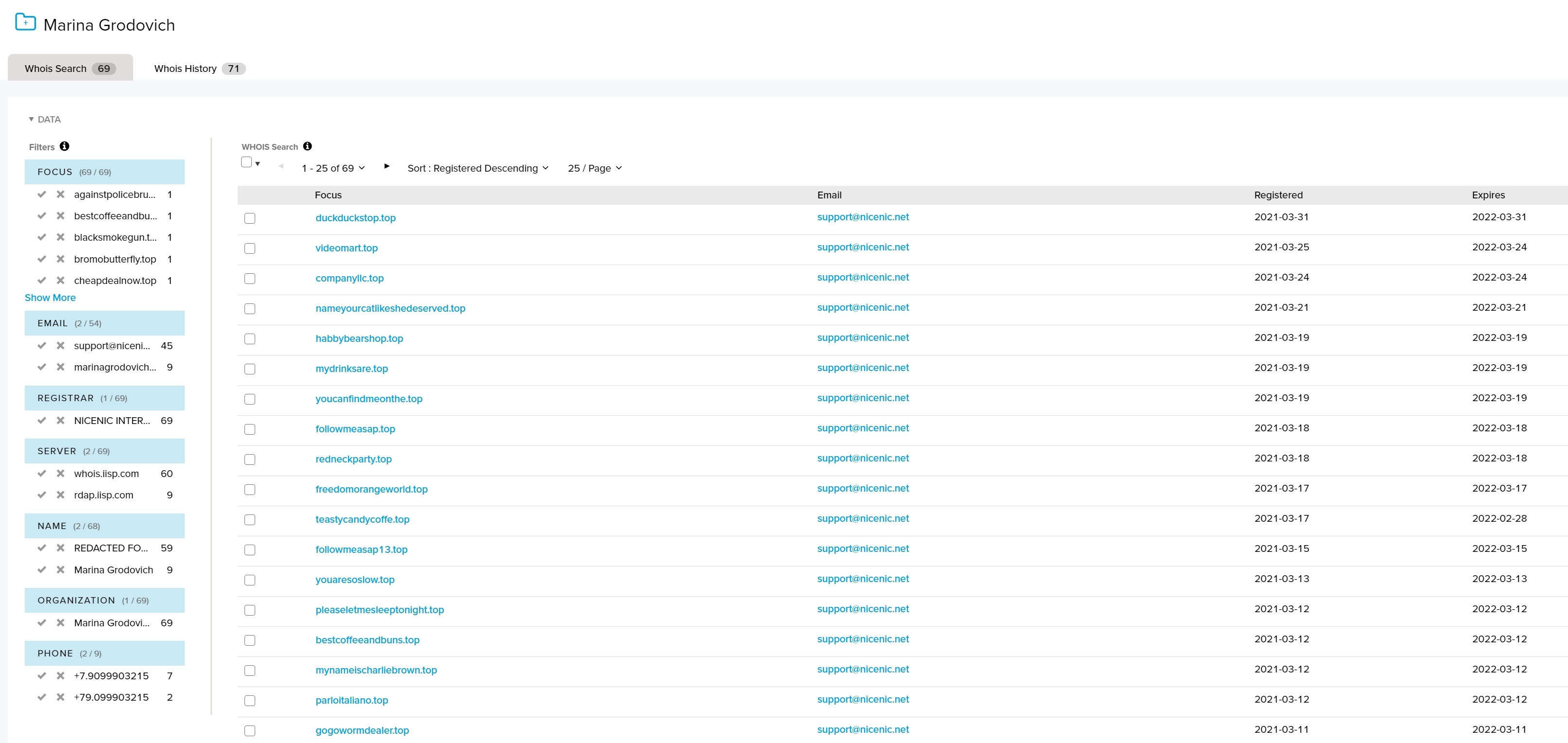This screenshot has height=743, width=1568.
Task: Click the Registered column header
Action: [1278, 195]
